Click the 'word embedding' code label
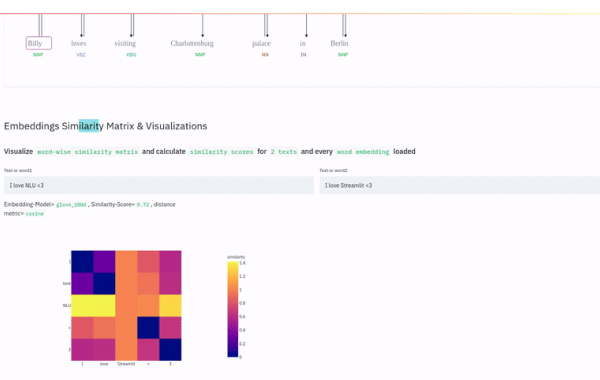Screen dimensions: 600x380 (x=363, y=152)
